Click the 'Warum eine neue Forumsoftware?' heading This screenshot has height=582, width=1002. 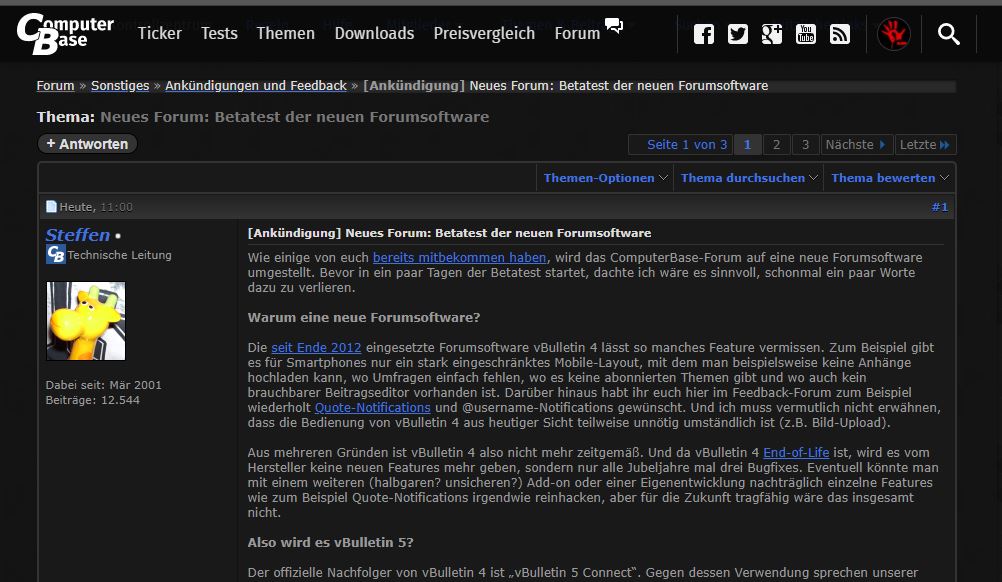coord(364,318)
